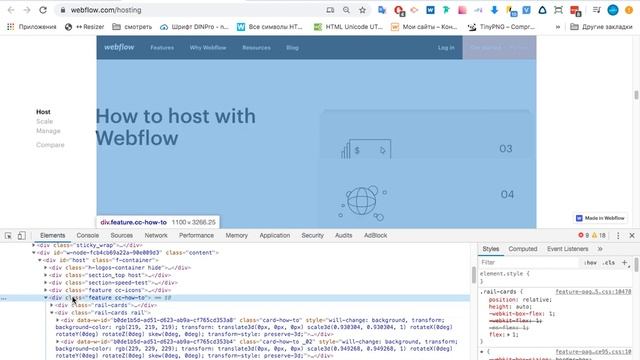This screenshot has height=360, width=640.
Task: Switch to the AdBlock tab
Action: point(376,236)
